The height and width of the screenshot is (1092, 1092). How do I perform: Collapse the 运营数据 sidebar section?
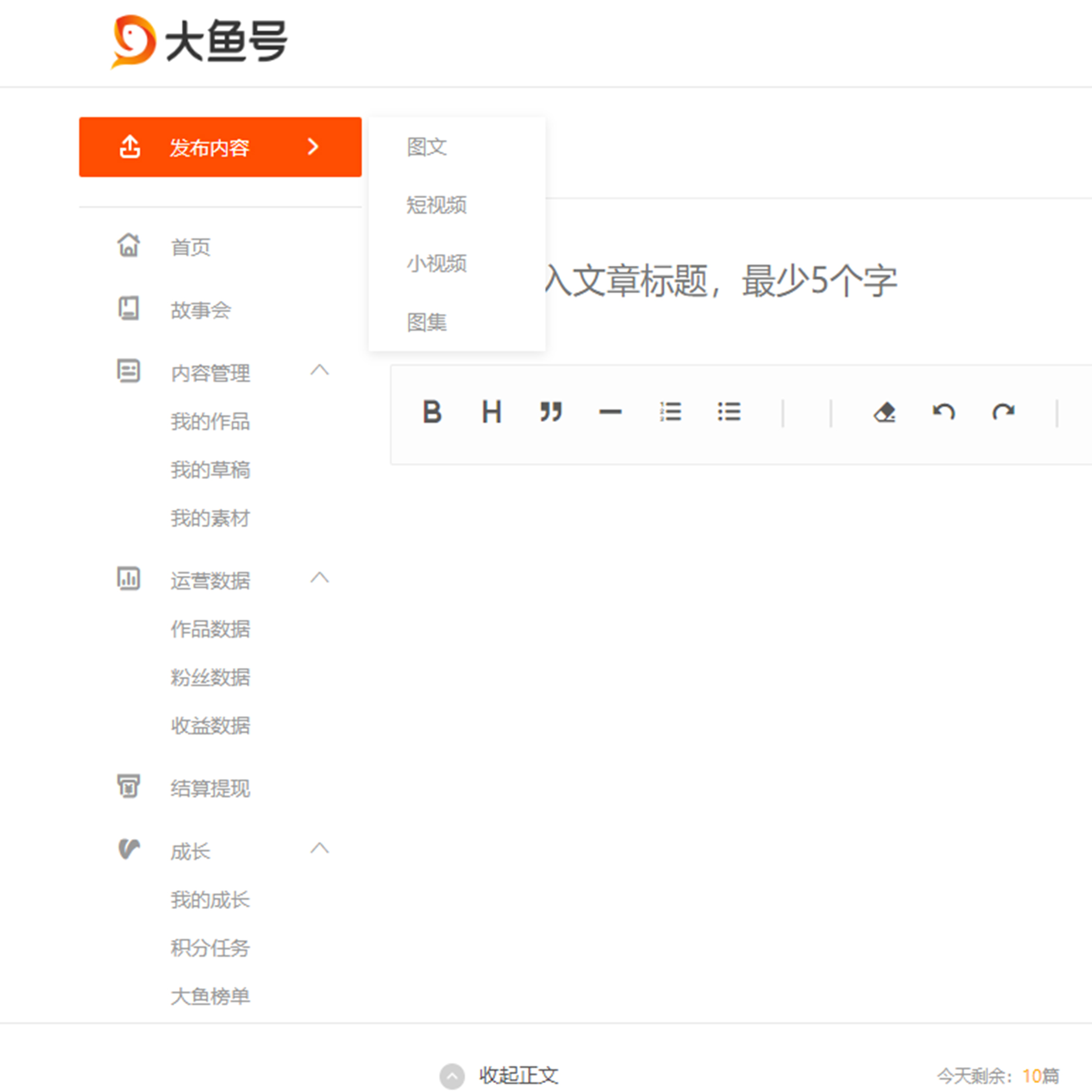(320, 578)
